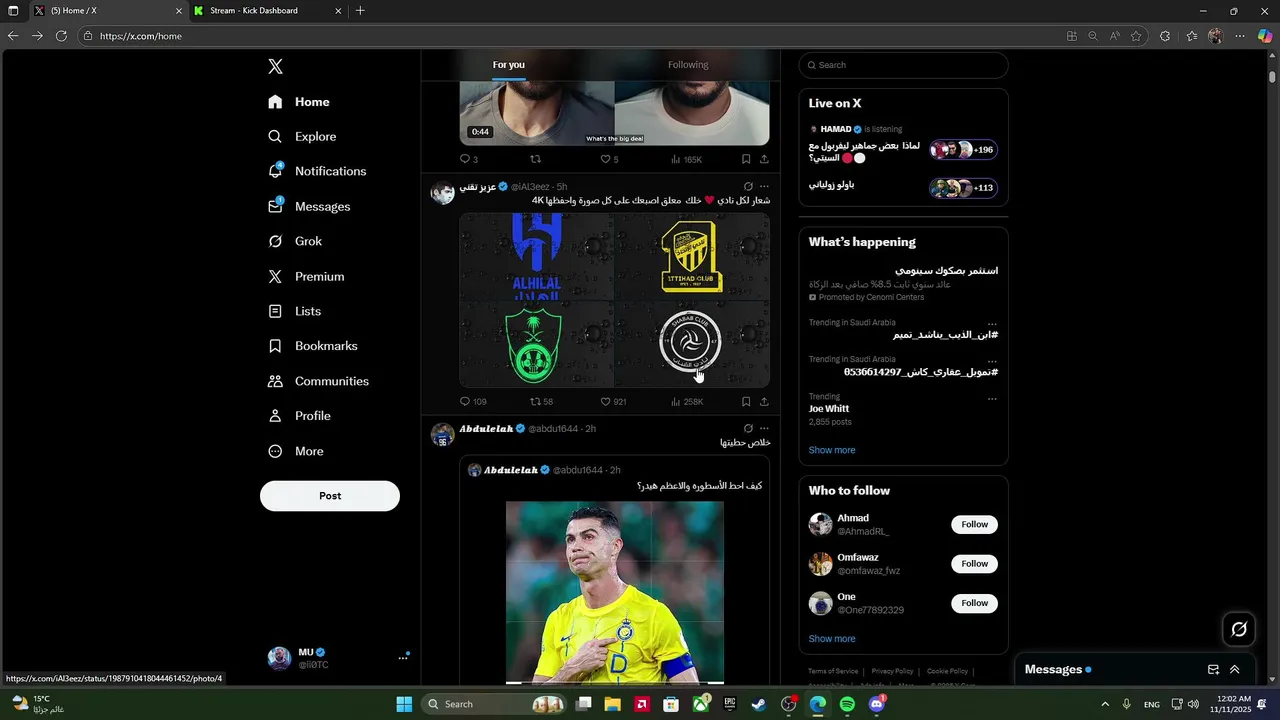Follow the Ahmad account
This screenshot has width=1280, height=720.
(974, 525)
